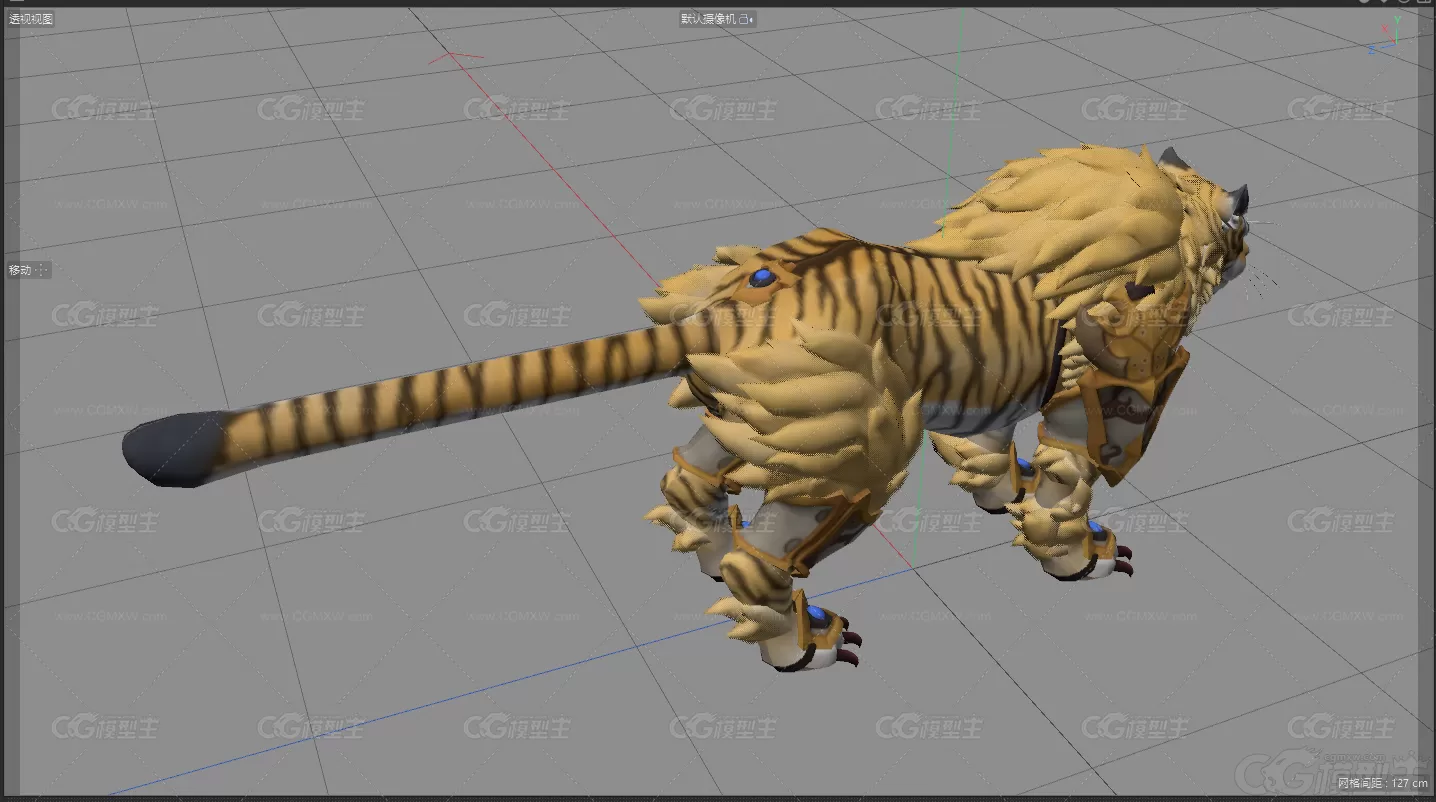The height and width of the screenshot is (802, 1436).
Task: Click the move crosshair icon beside 移动
Action: (43, 270)
